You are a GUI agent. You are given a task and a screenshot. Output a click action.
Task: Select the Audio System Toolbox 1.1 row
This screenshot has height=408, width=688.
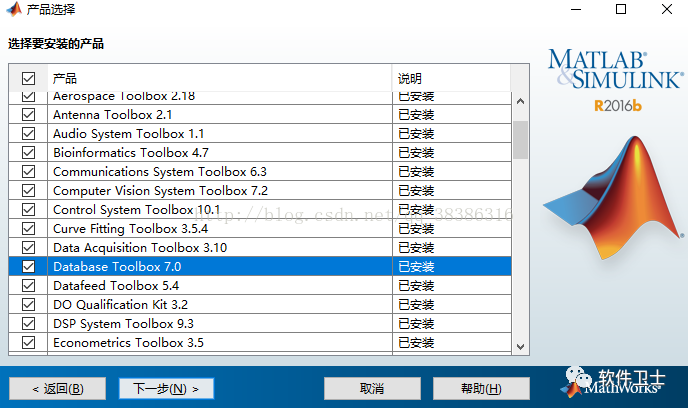tap(260, 133)
